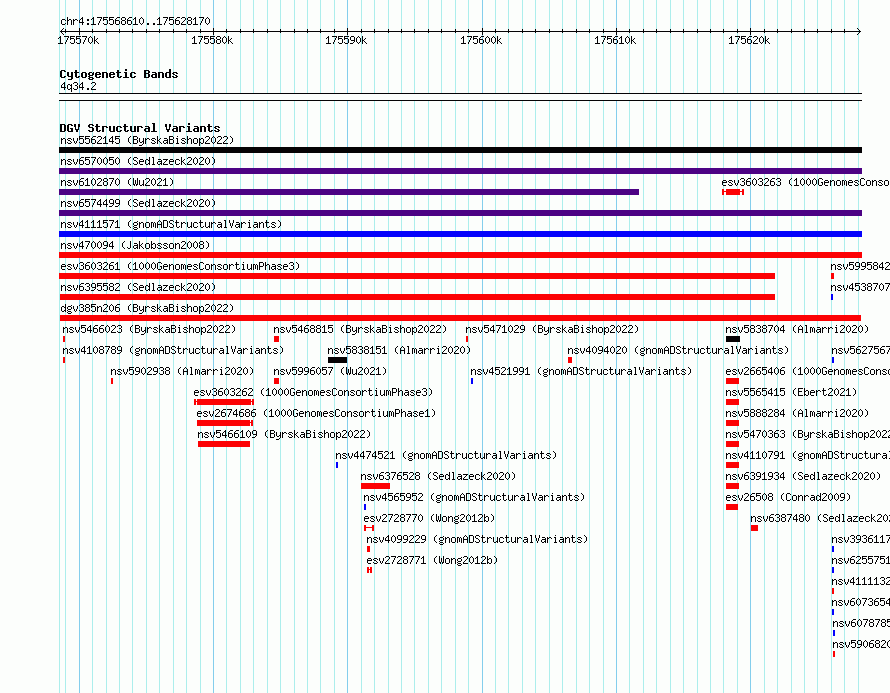Open nsv5565415 (Ebert2021) label

coord(791,392)
